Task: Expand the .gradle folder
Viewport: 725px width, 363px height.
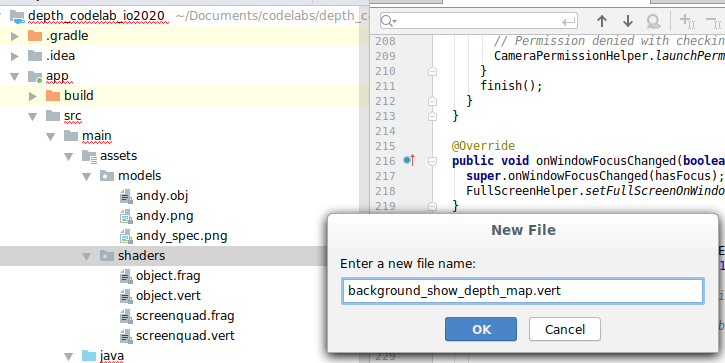Action: 15,36
